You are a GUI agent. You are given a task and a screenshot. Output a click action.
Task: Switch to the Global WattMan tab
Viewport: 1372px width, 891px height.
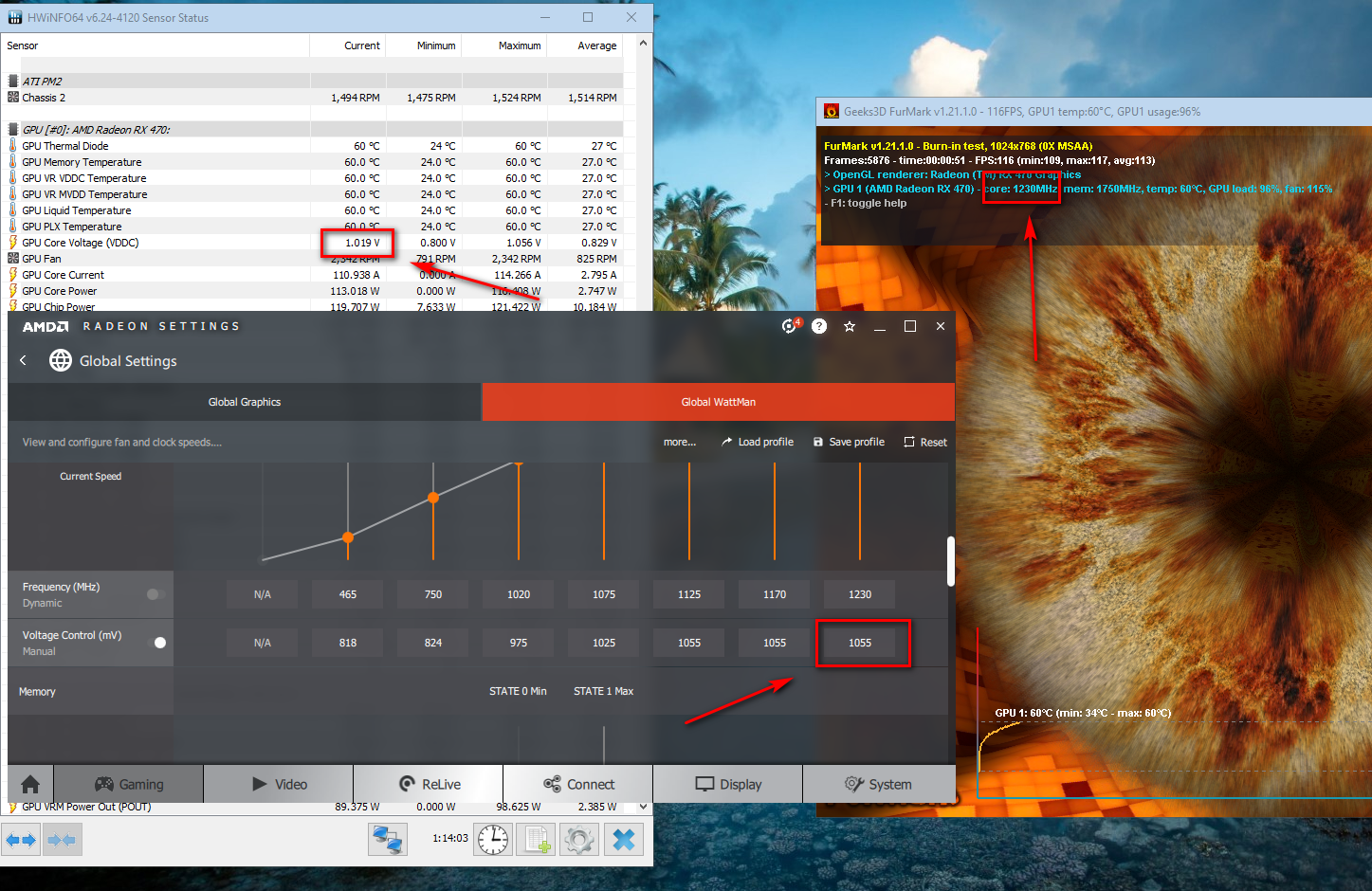click(719, 402)
